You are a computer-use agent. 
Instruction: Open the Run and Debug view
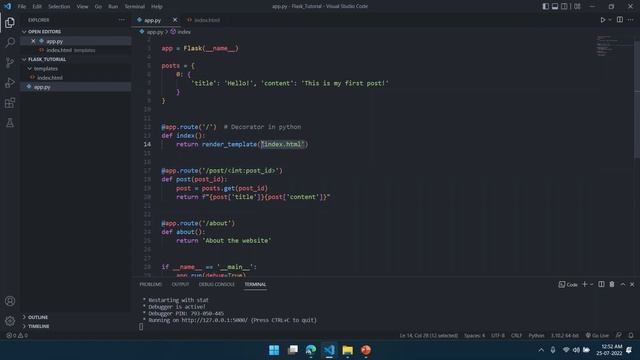click(x=10, y=83)
